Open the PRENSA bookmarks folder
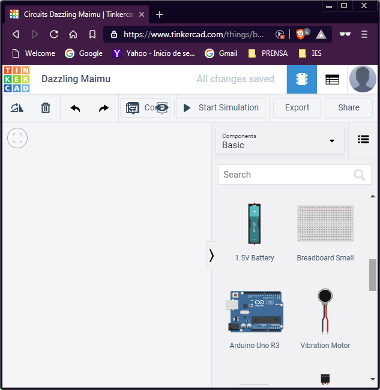 click(x=268, y=53)
